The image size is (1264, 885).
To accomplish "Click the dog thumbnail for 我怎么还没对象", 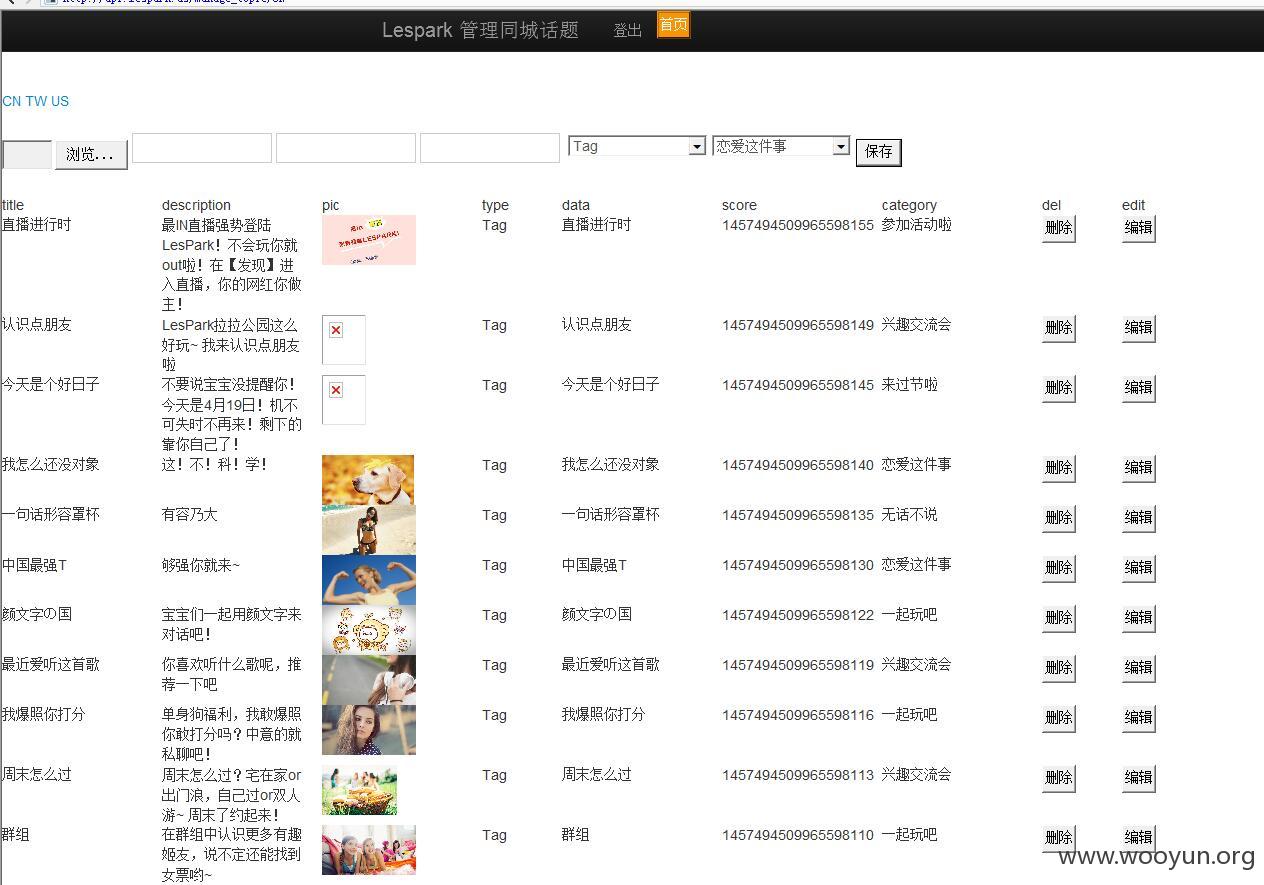I will tap(368, 480).
